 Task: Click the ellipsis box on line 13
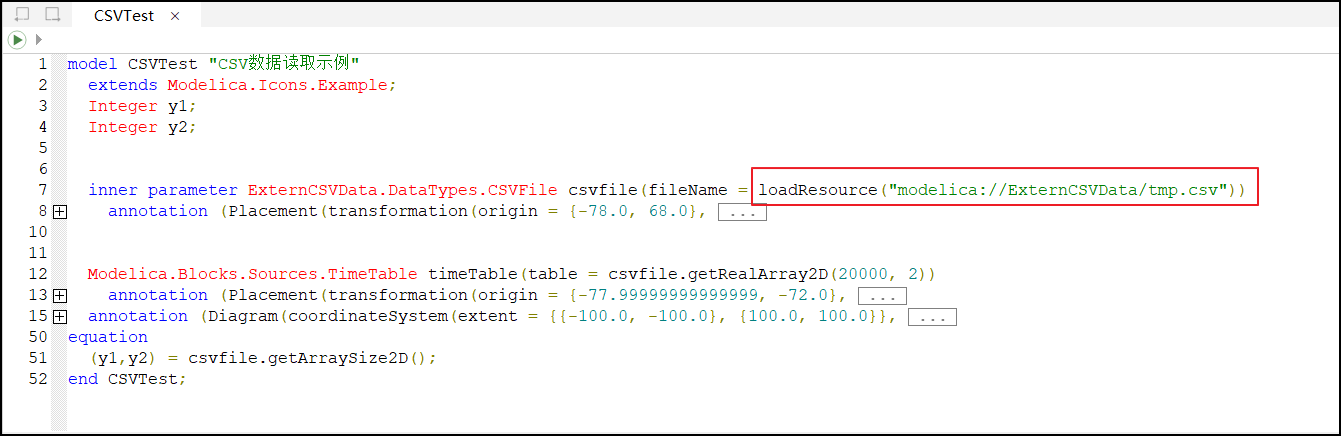coord(882,296)
